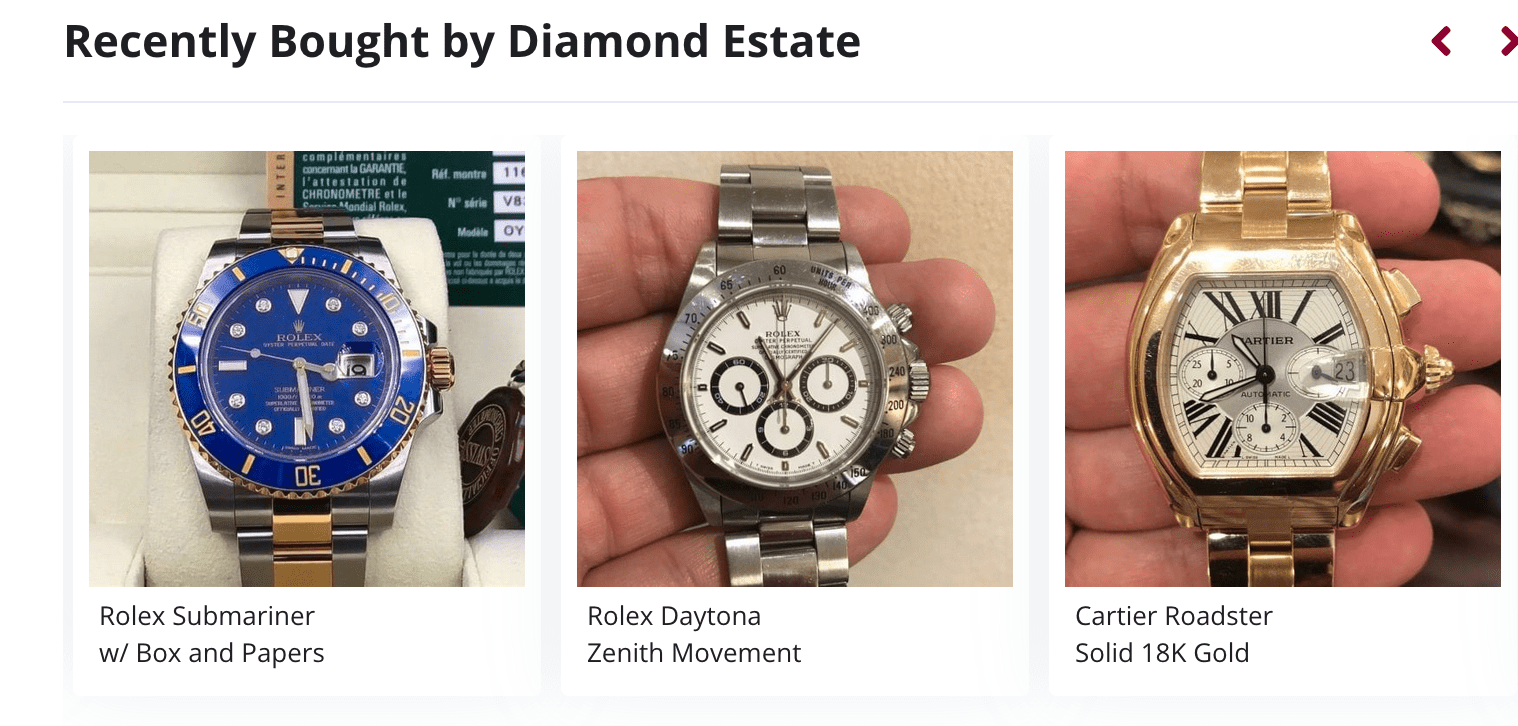Click the "w/ Box and Papers" subtitle
Viewport: 1518px width, 726px height.
[212, 654]
